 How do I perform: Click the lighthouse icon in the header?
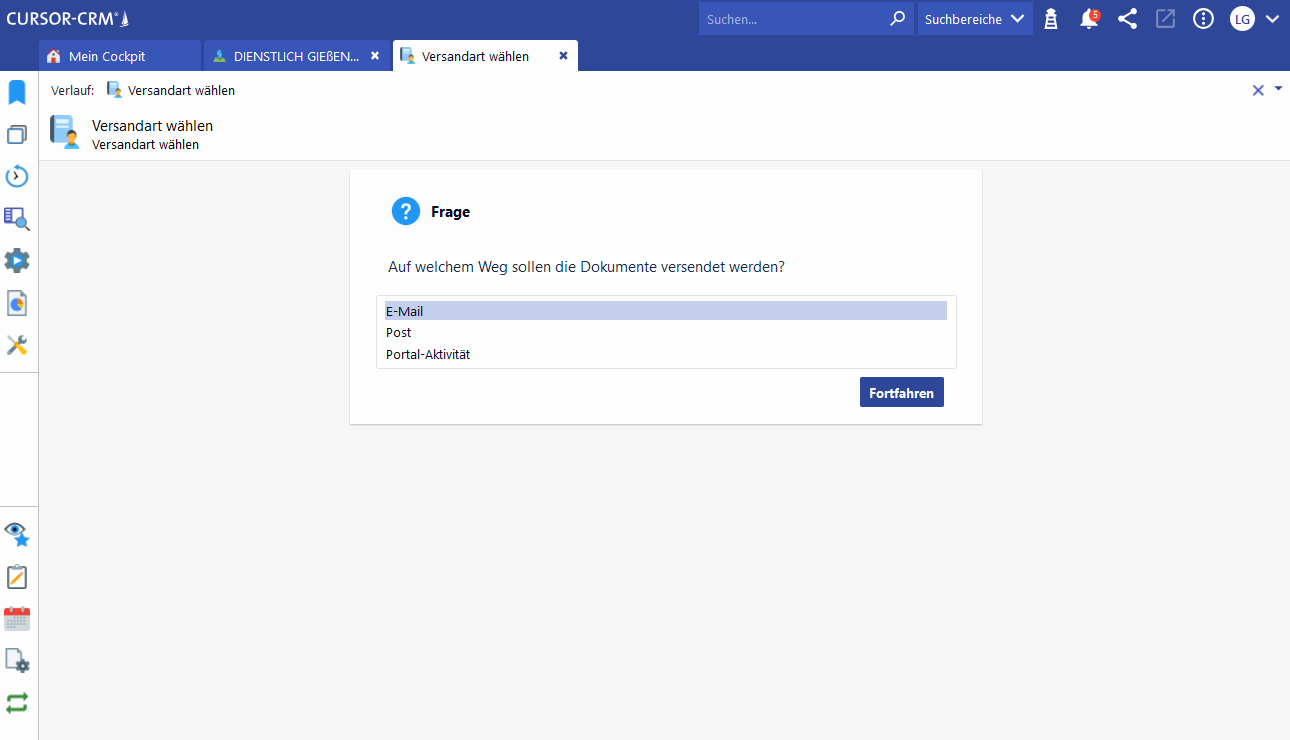tap(1051, 19)
